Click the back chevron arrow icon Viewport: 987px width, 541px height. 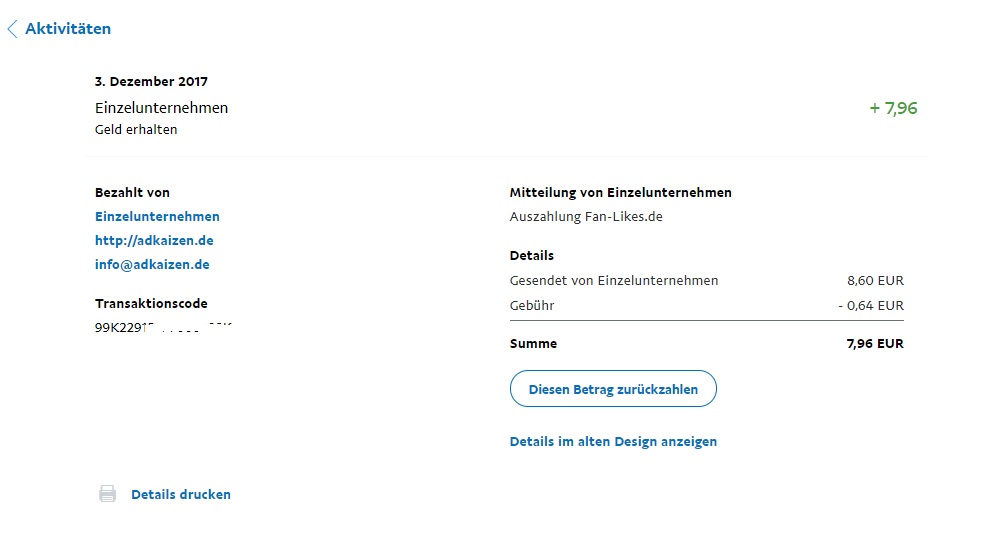12,29
